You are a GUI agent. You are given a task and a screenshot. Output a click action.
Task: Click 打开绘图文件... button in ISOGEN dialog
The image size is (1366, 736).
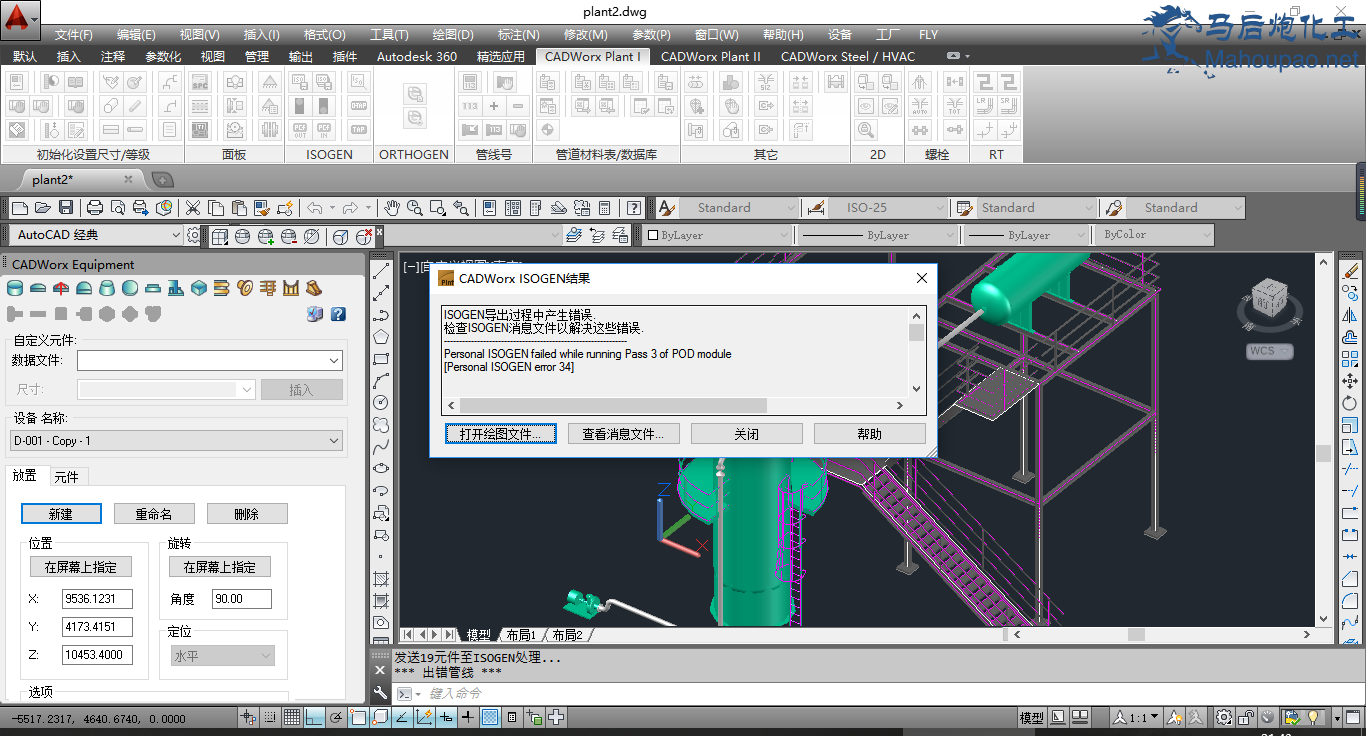click(501, 434)
